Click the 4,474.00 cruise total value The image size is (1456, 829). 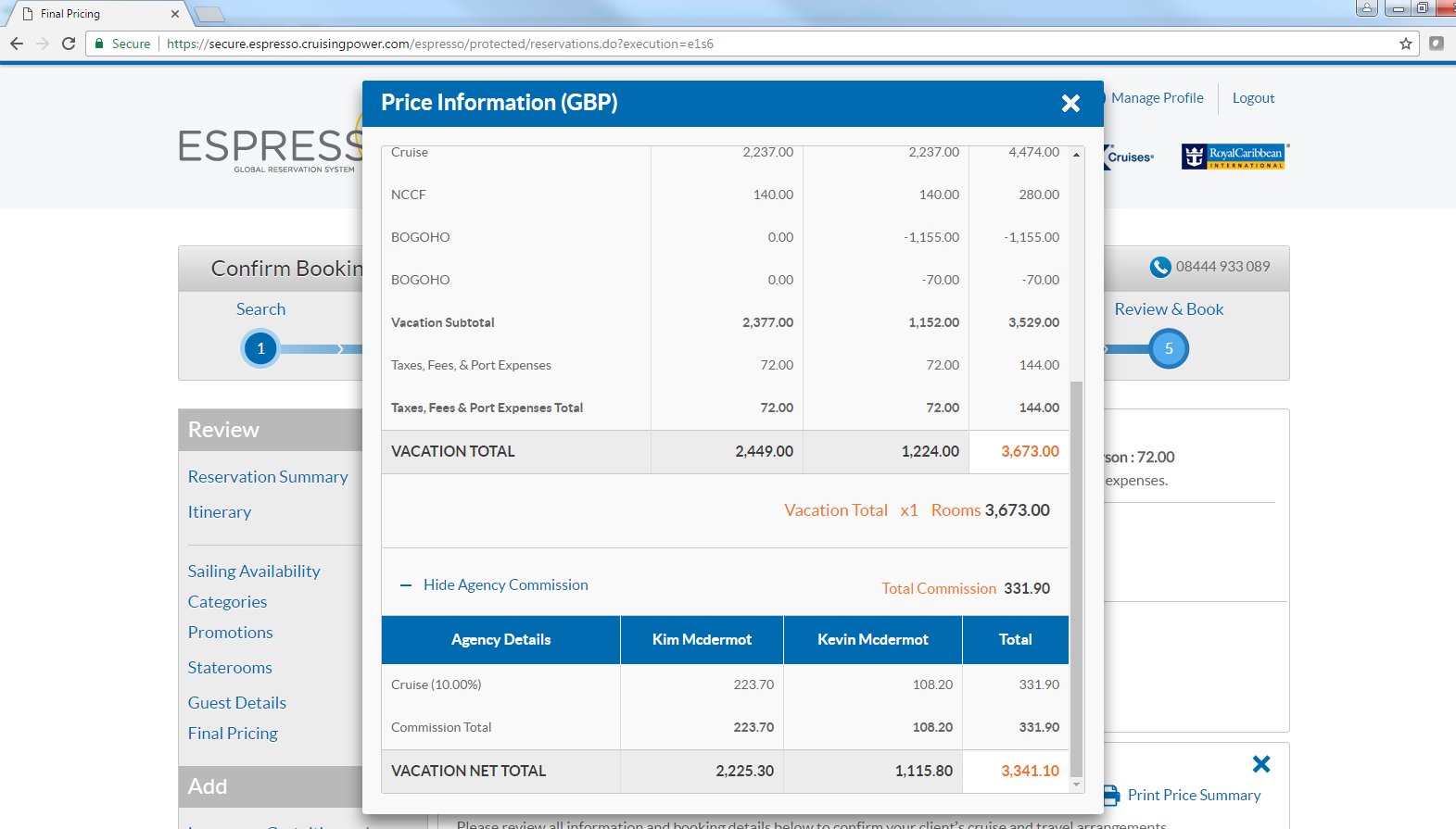point(1034,153)
